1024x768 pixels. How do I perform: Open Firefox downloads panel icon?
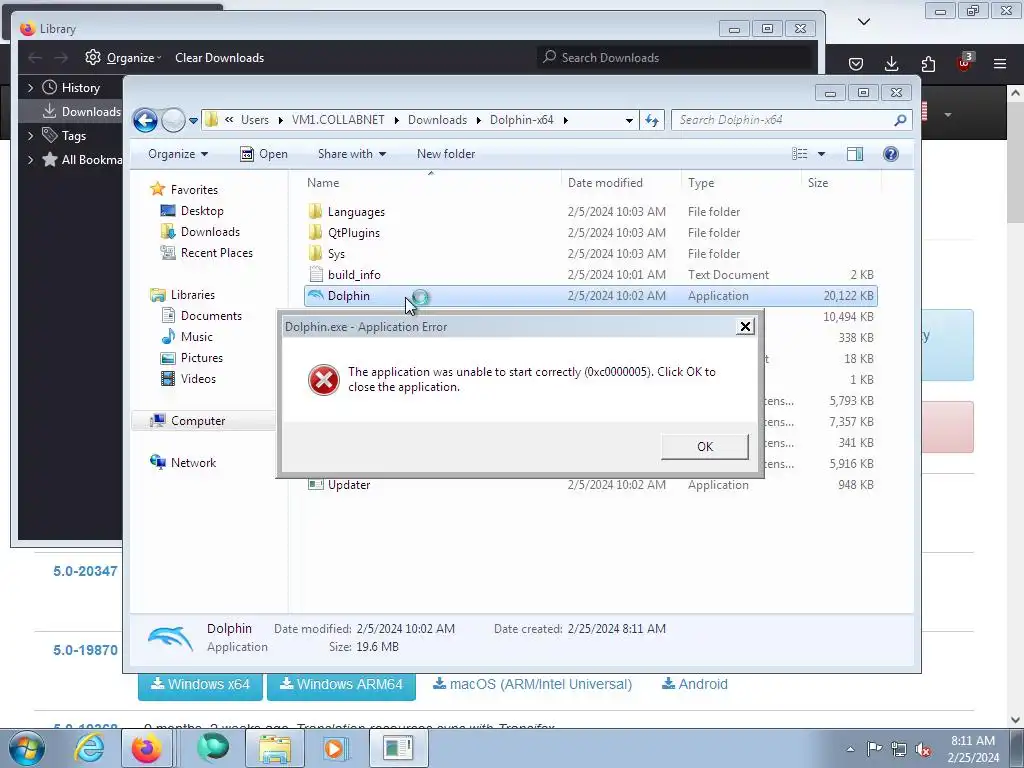891,63
